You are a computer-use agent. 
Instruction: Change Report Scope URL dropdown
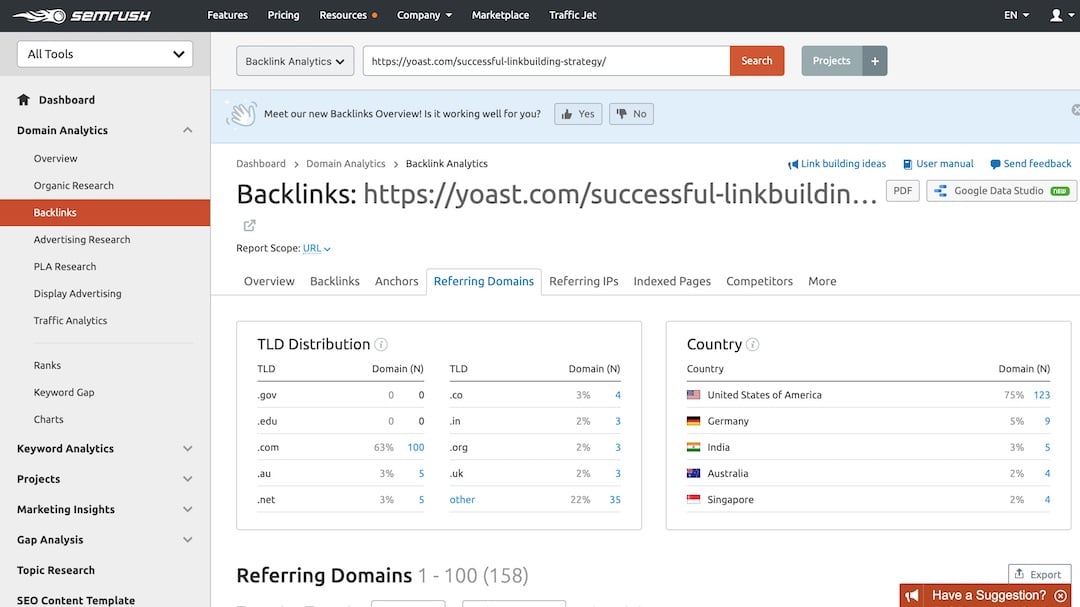[x=317, y=248]
